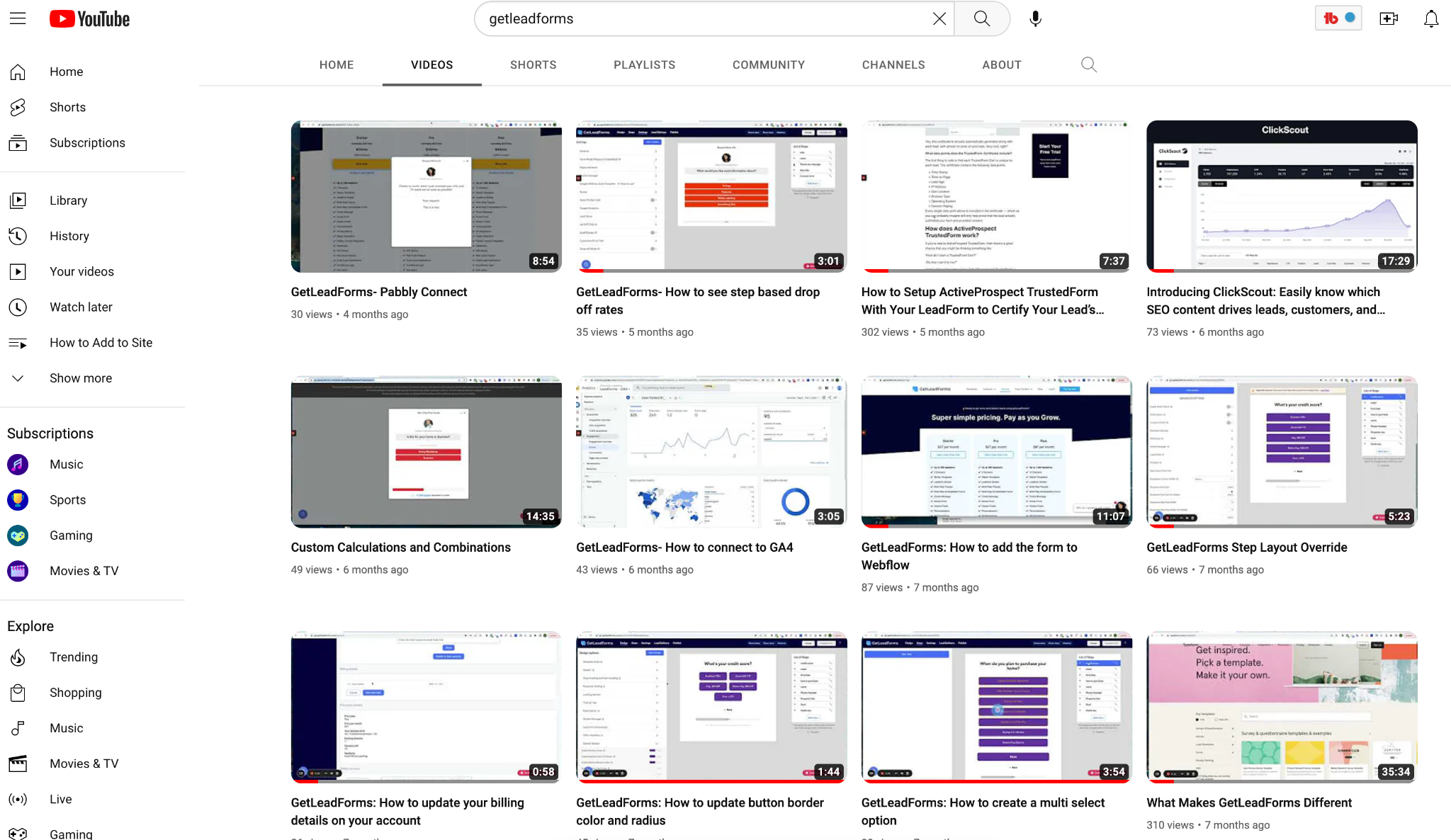Image resolution: width=1451 pixels, height=840 pixels.
Task: Click the Subscriptions icon in sidebar
Action: pos(18,143)
